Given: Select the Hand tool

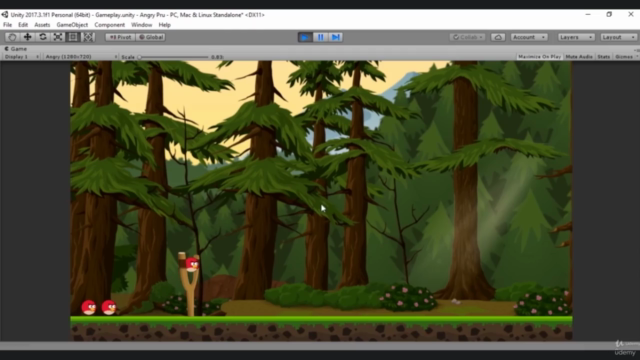Looking at the screenshot, I should (12, 37).
